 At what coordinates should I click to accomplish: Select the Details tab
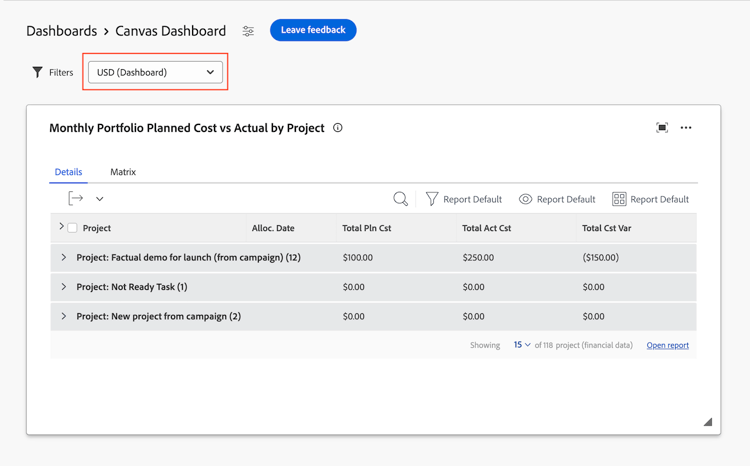(68, 172)
